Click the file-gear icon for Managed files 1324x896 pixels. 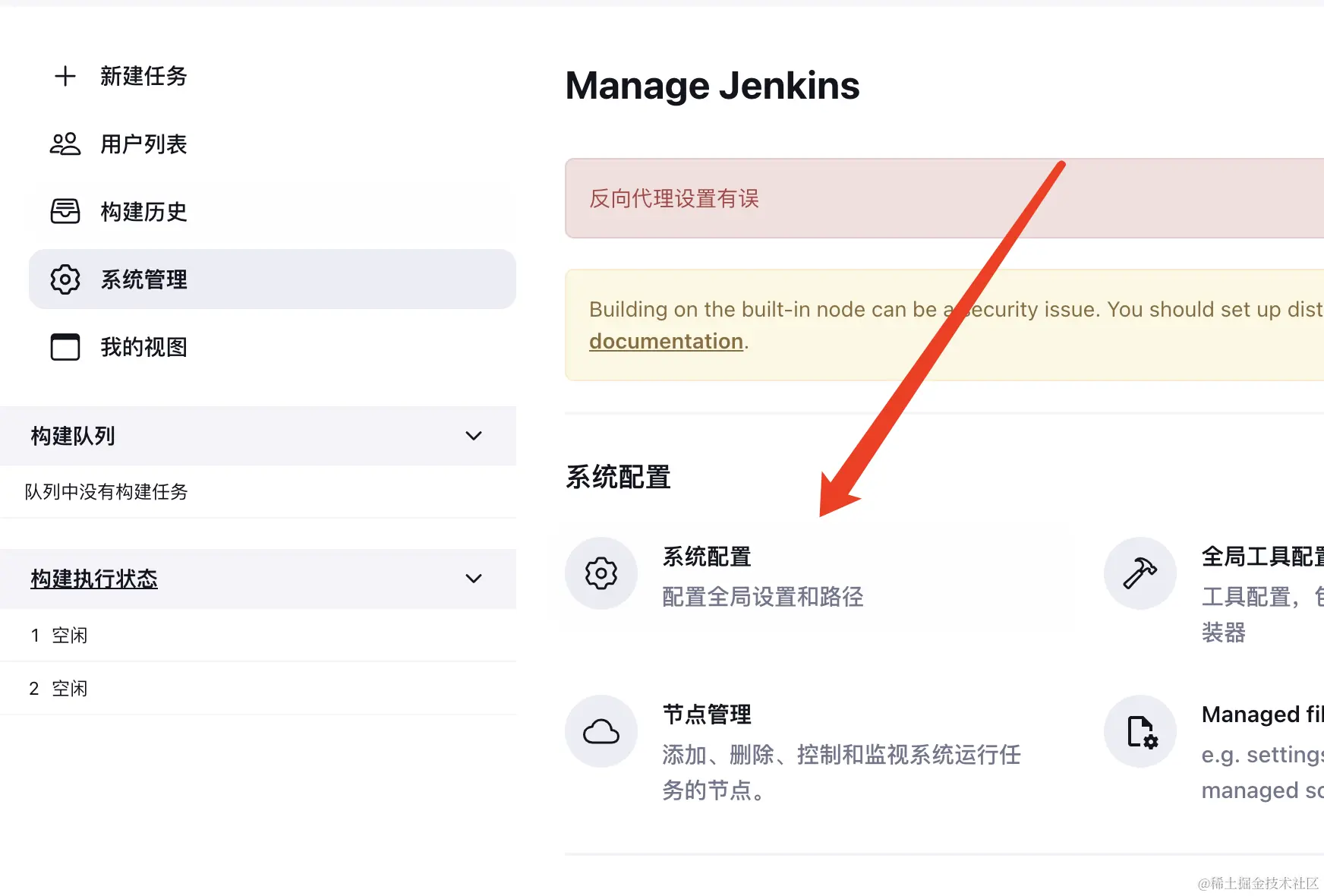point(1142,732)
